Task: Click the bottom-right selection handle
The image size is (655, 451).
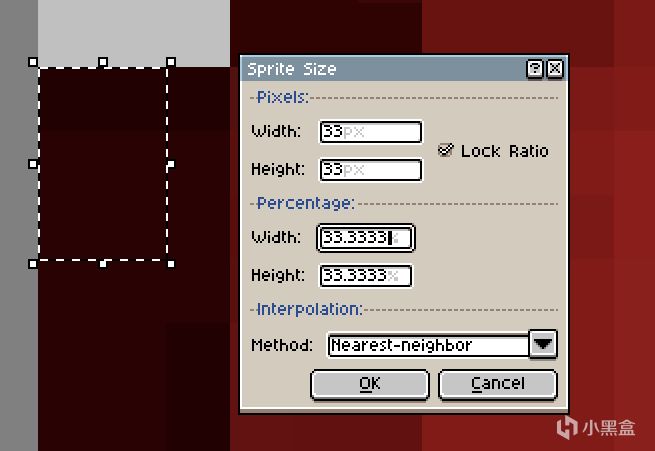Action: click(x=170, y=264)
